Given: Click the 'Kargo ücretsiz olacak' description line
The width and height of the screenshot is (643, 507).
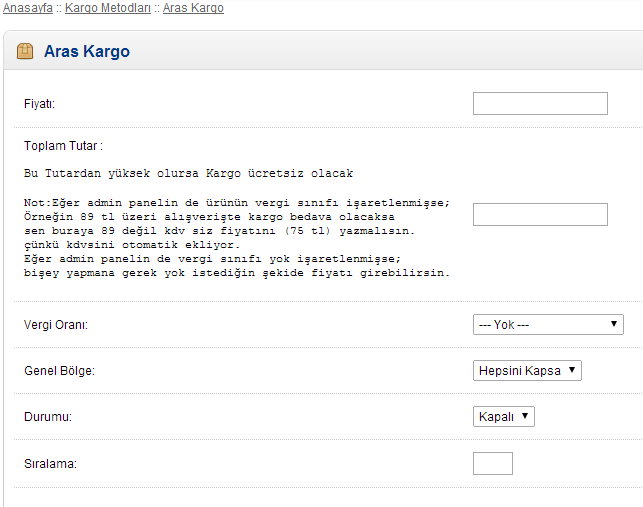Looking at the screenshot, I should [188, 174].
